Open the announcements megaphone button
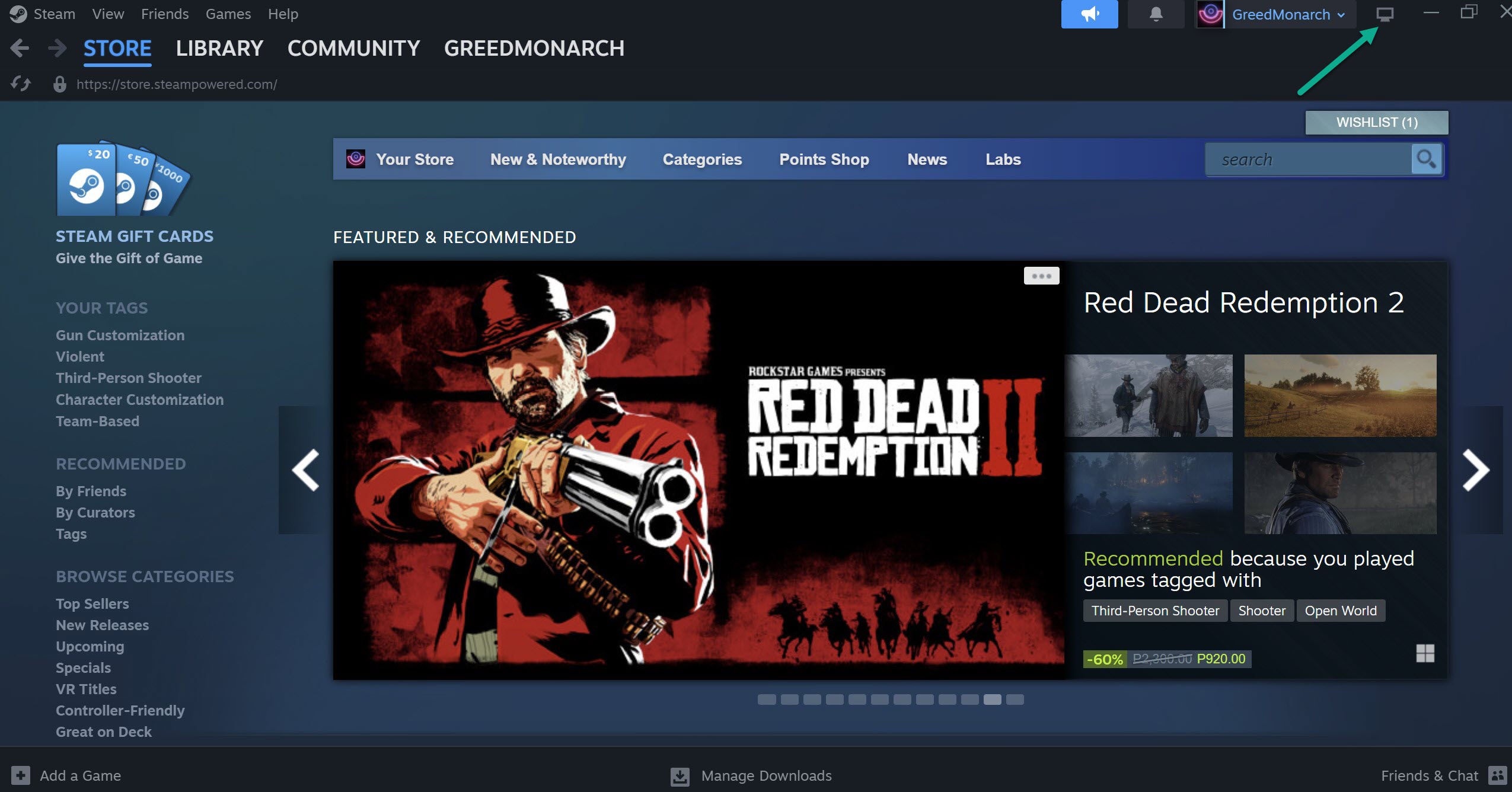Viewport: 1512px width, 792px height. [1089, 14]
